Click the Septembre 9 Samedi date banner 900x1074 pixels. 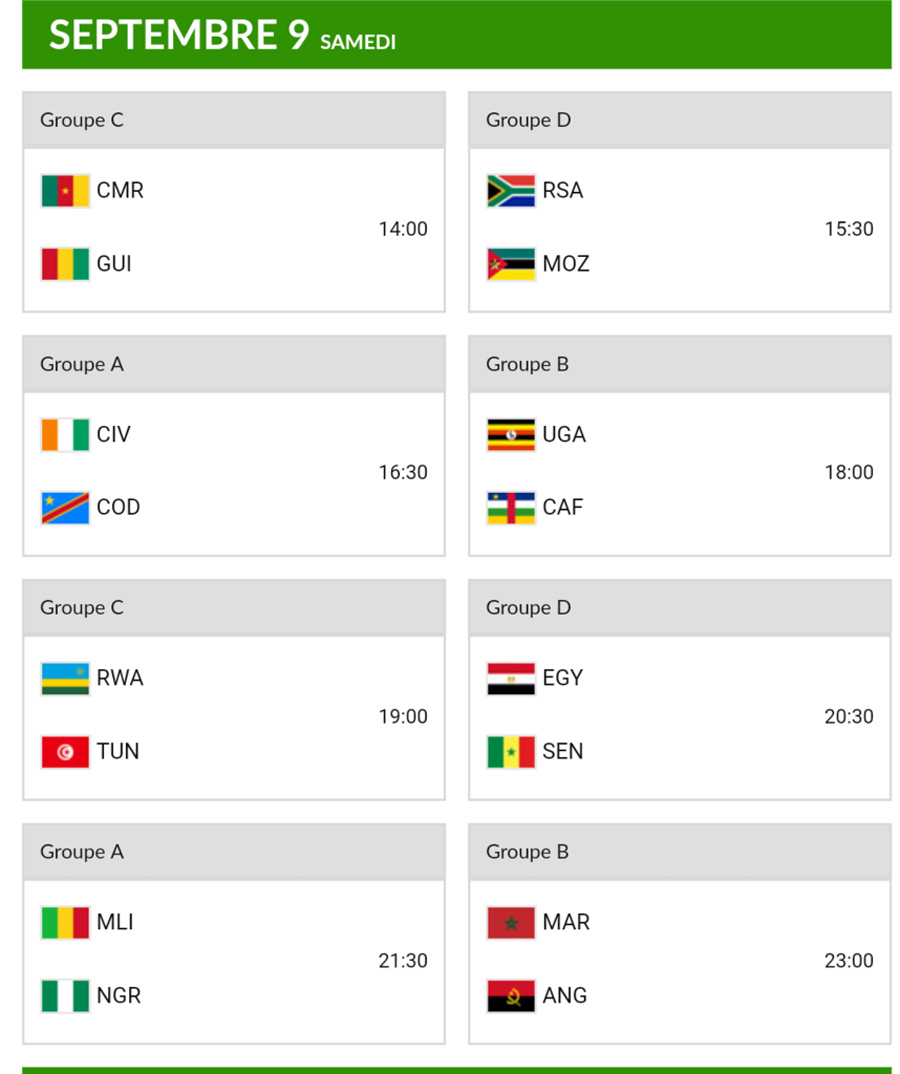tap(223, 35)
